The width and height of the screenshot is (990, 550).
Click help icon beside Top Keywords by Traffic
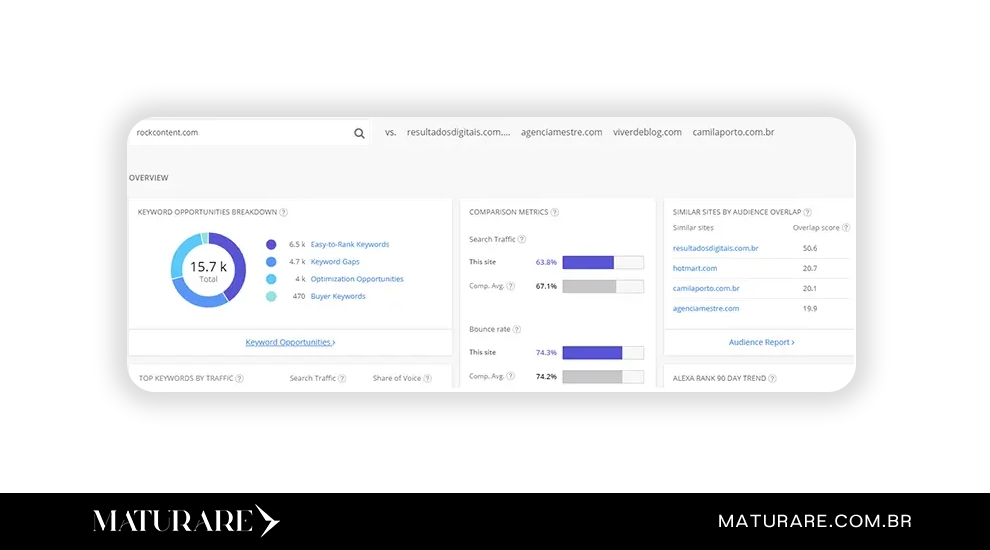point(239,378)
